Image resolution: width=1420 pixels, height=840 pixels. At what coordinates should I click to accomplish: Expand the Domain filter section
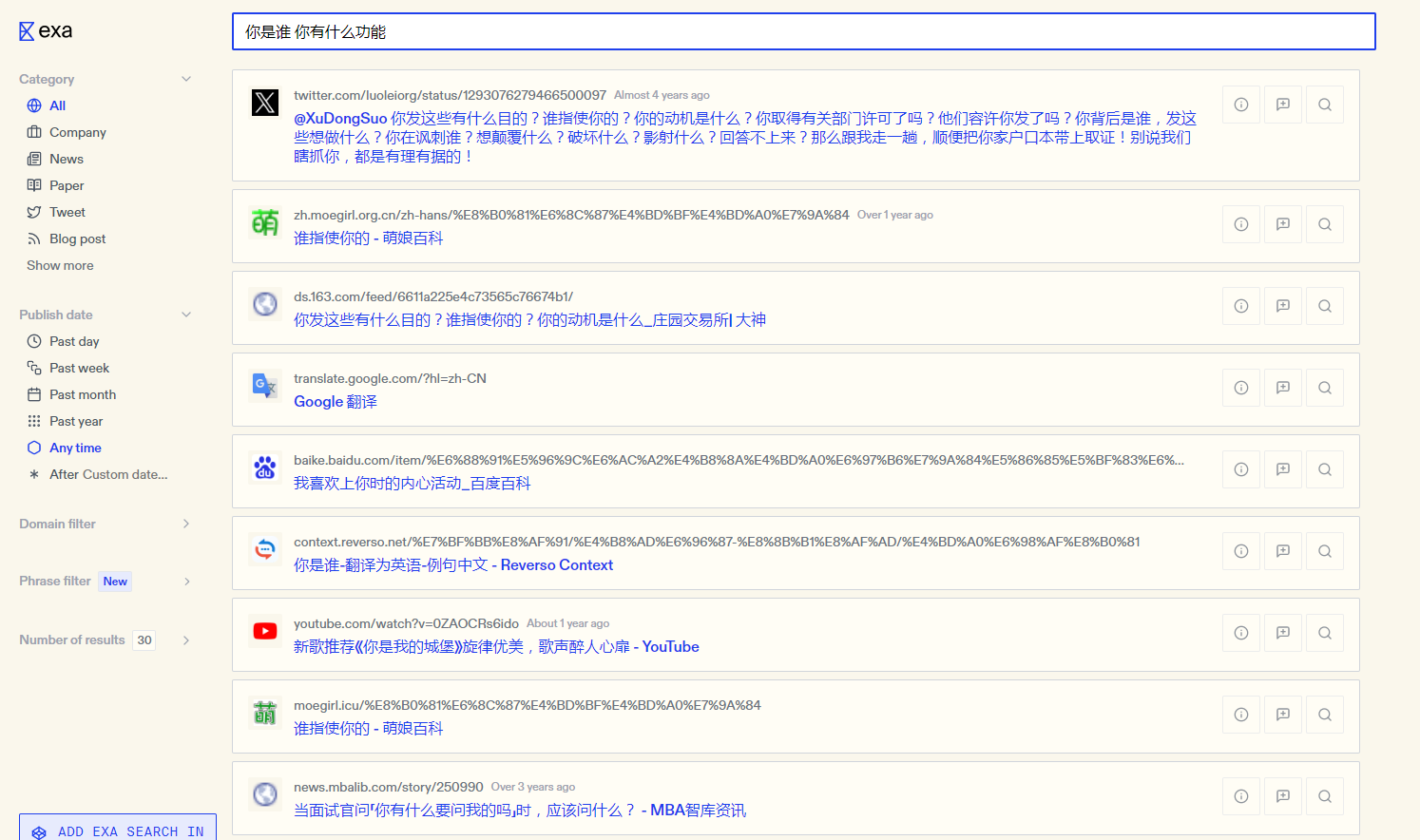(x=105, y=524)
